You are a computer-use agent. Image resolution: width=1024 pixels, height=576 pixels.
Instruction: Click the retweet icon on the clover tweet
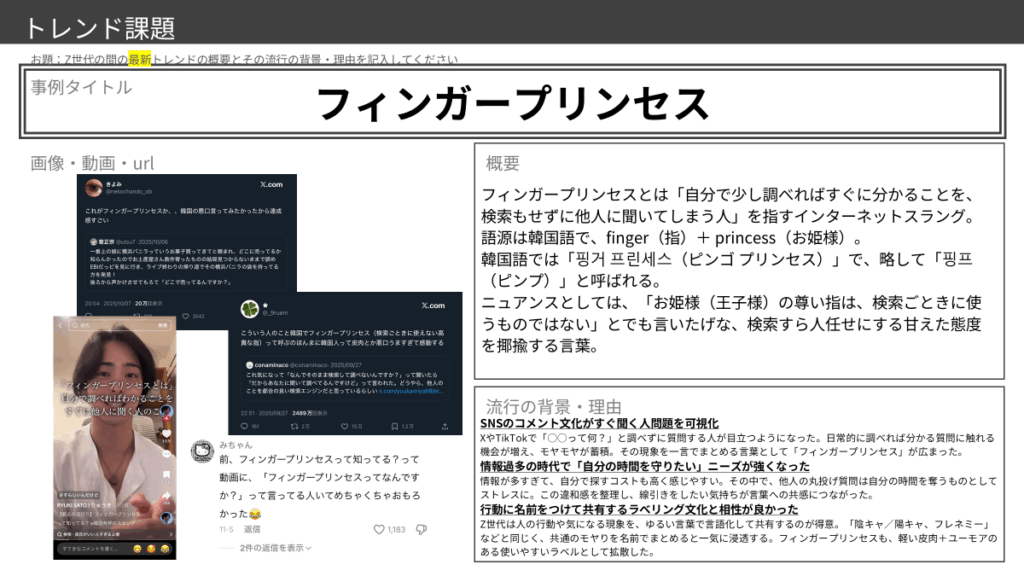pyautogui.click(x=297, y=425)
